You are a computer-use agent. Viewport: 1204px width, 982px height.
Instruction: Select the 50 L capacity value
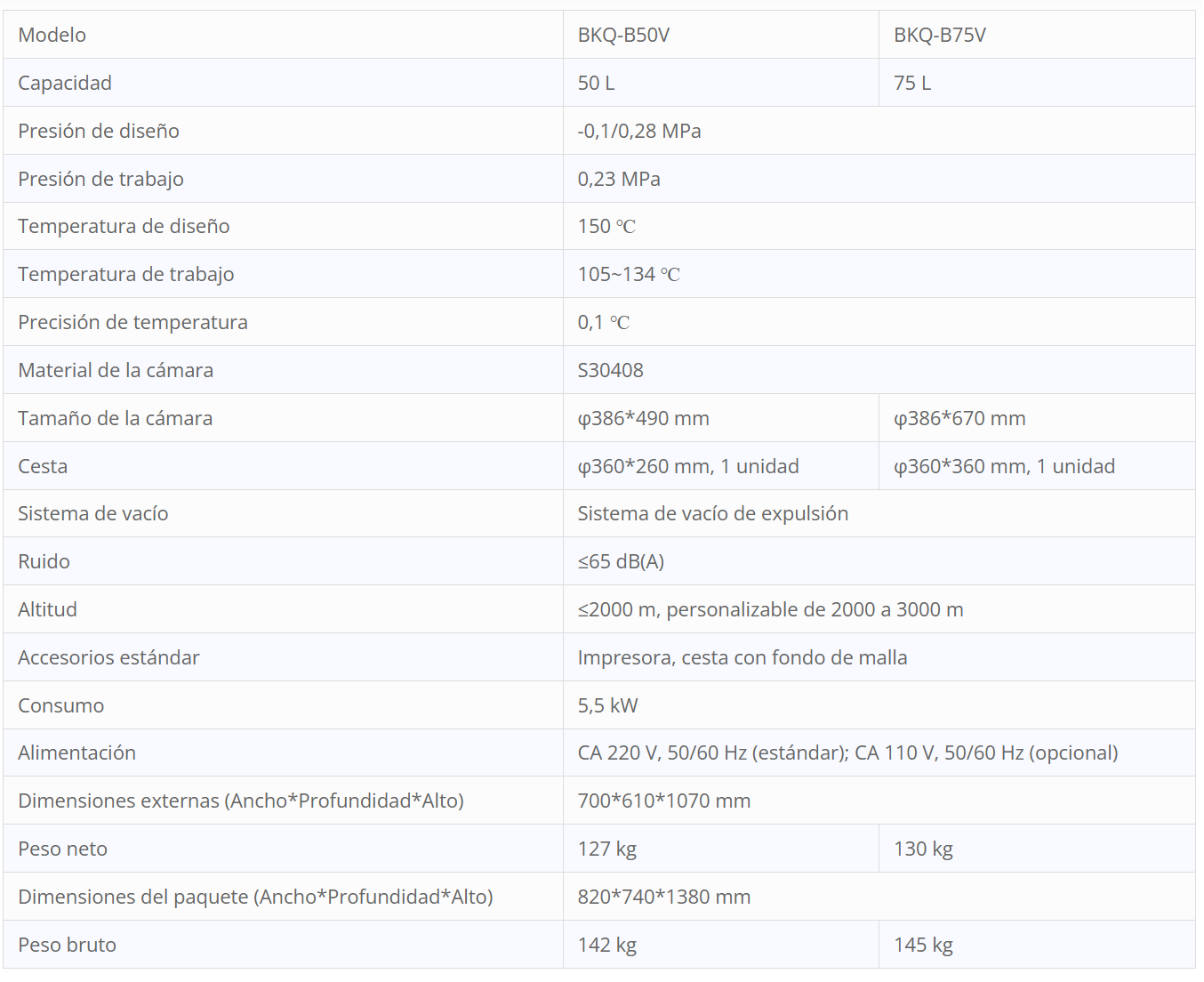click(x=596, y=84)
